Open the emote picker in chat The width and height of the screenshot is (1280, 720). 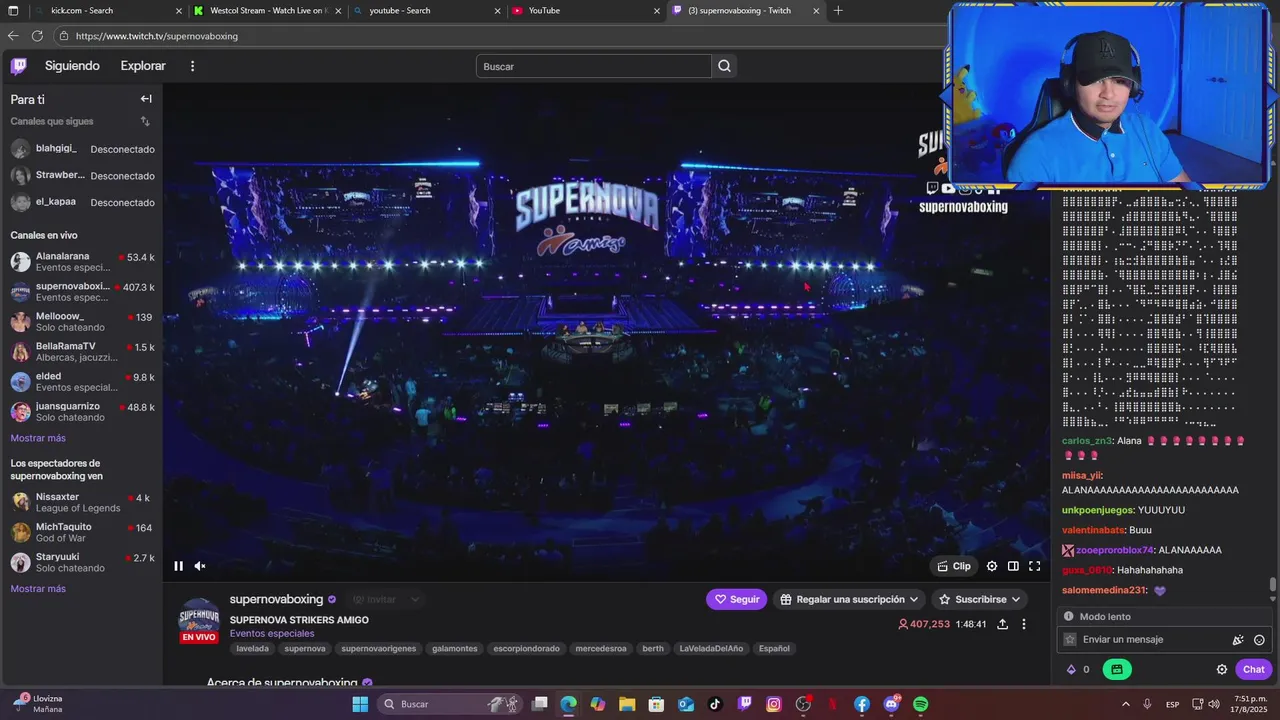pos(1259,640)
